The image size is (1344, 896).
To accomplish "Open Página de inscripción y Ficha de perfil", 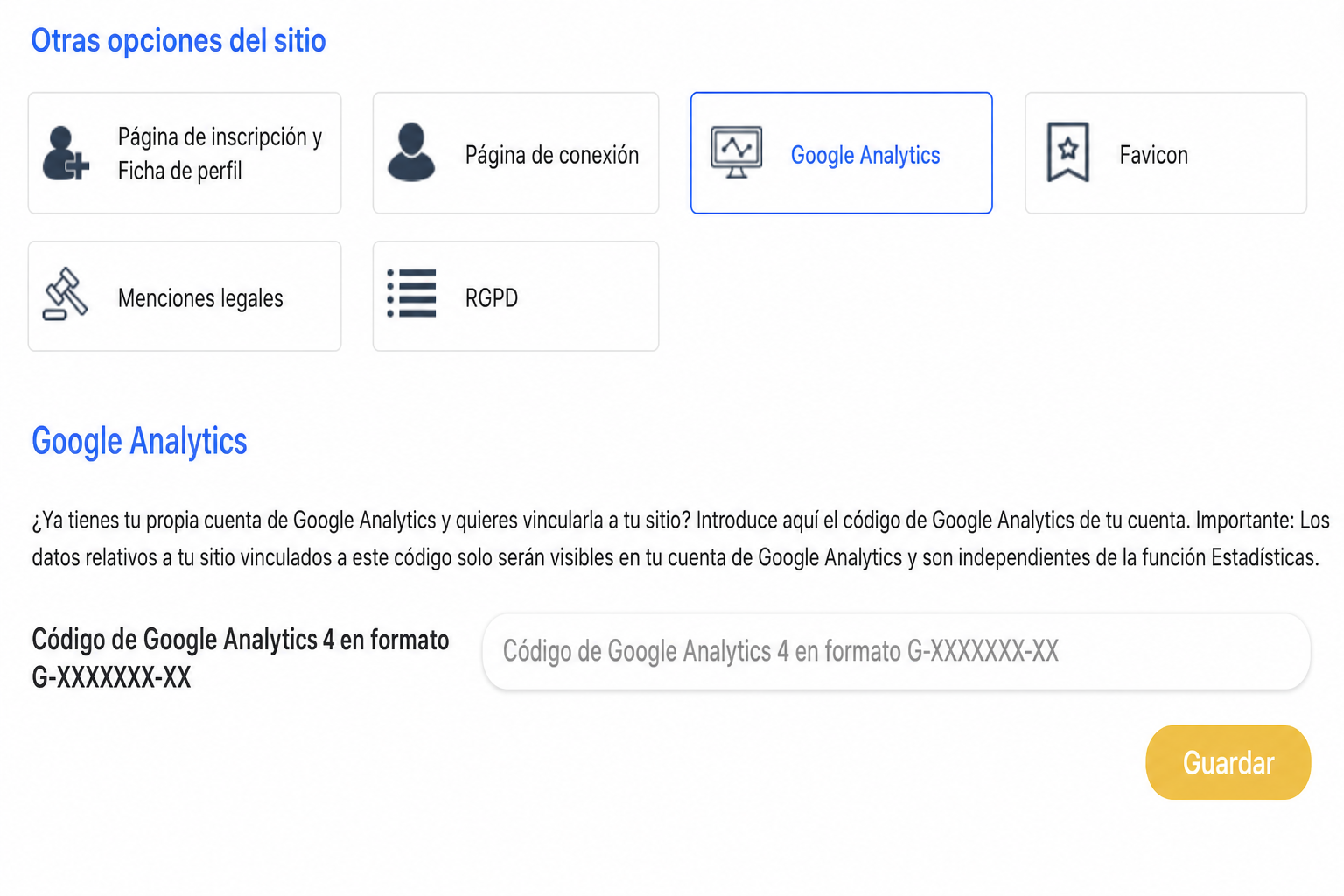I will tap(185, 153).
